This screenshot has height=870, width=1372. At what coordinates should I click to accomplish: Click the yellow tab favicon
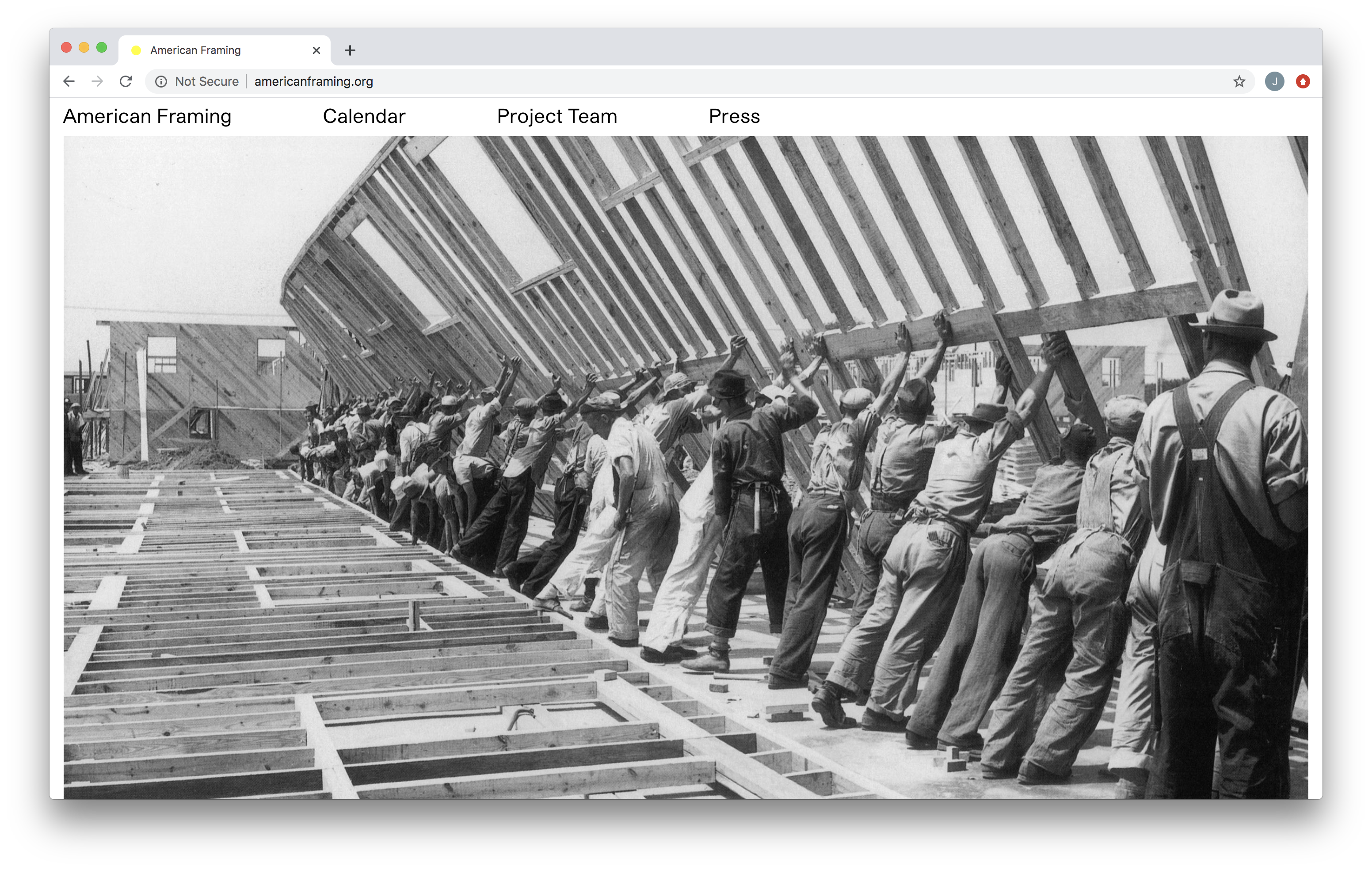(x=136, y=50)
